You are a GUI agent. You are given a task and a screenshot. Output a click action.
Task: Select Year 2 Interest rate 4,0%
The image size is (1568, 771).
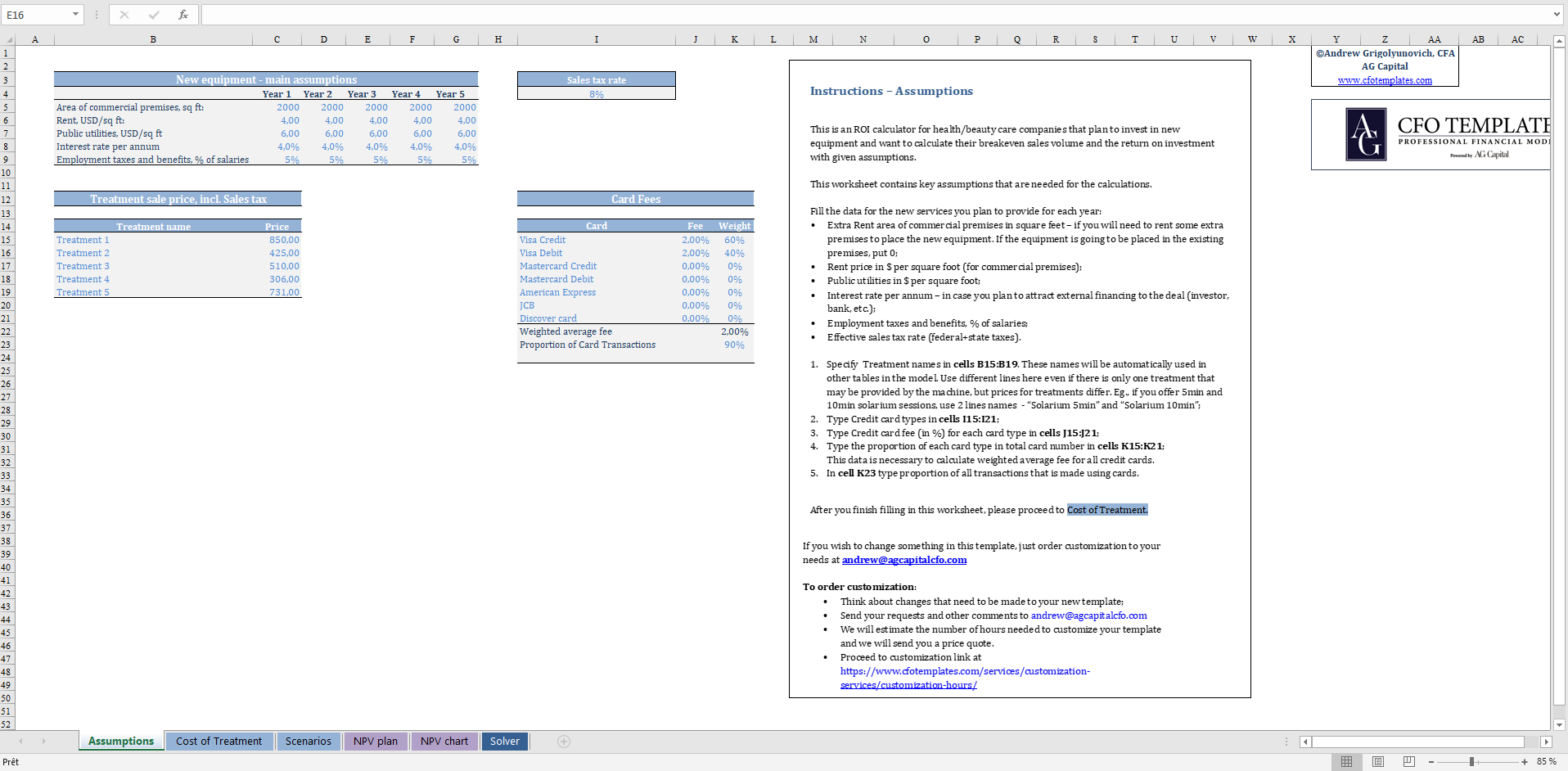323,147
